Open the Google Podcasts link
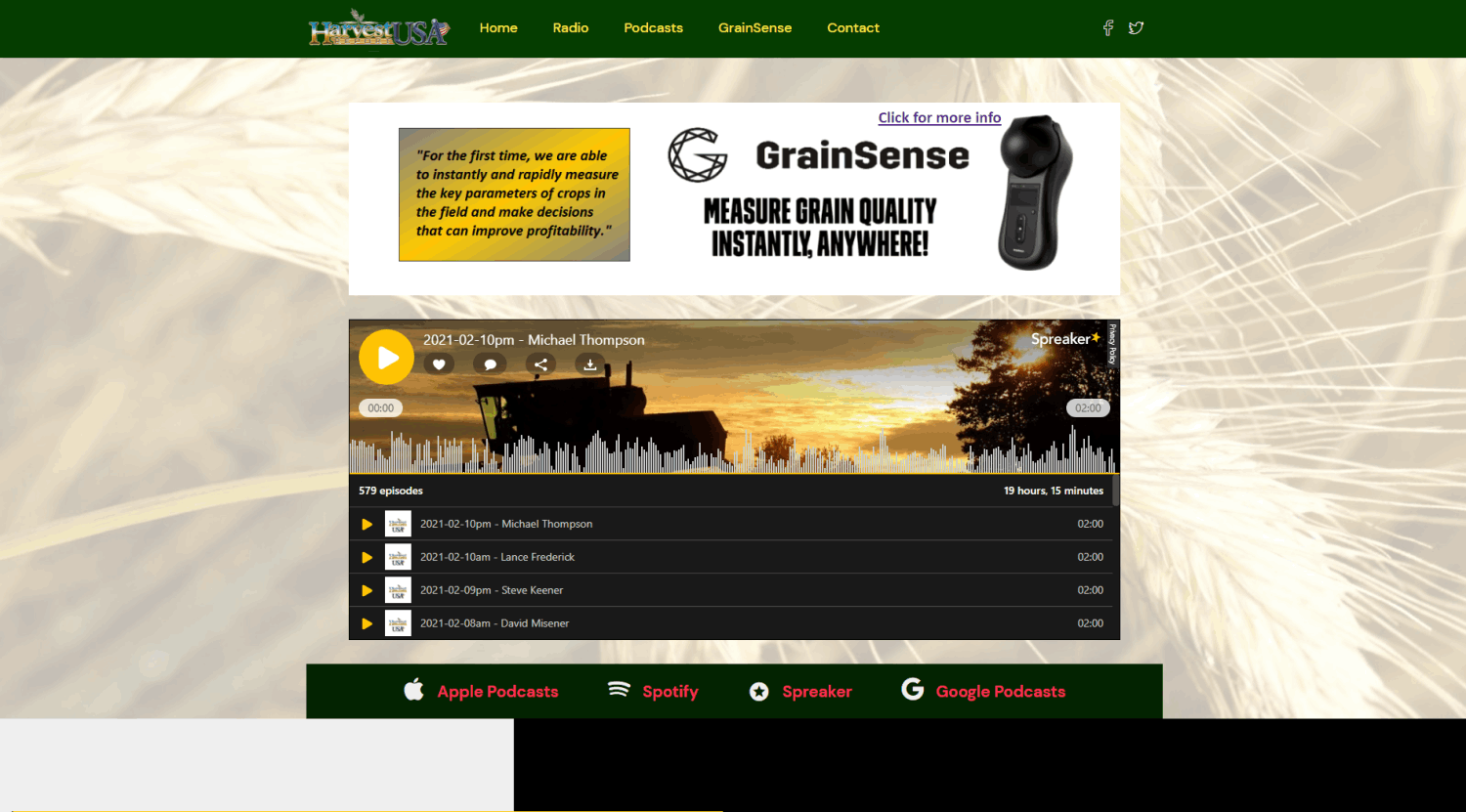This screenshot has height=812, width=1466. [x=1001, y=691]
